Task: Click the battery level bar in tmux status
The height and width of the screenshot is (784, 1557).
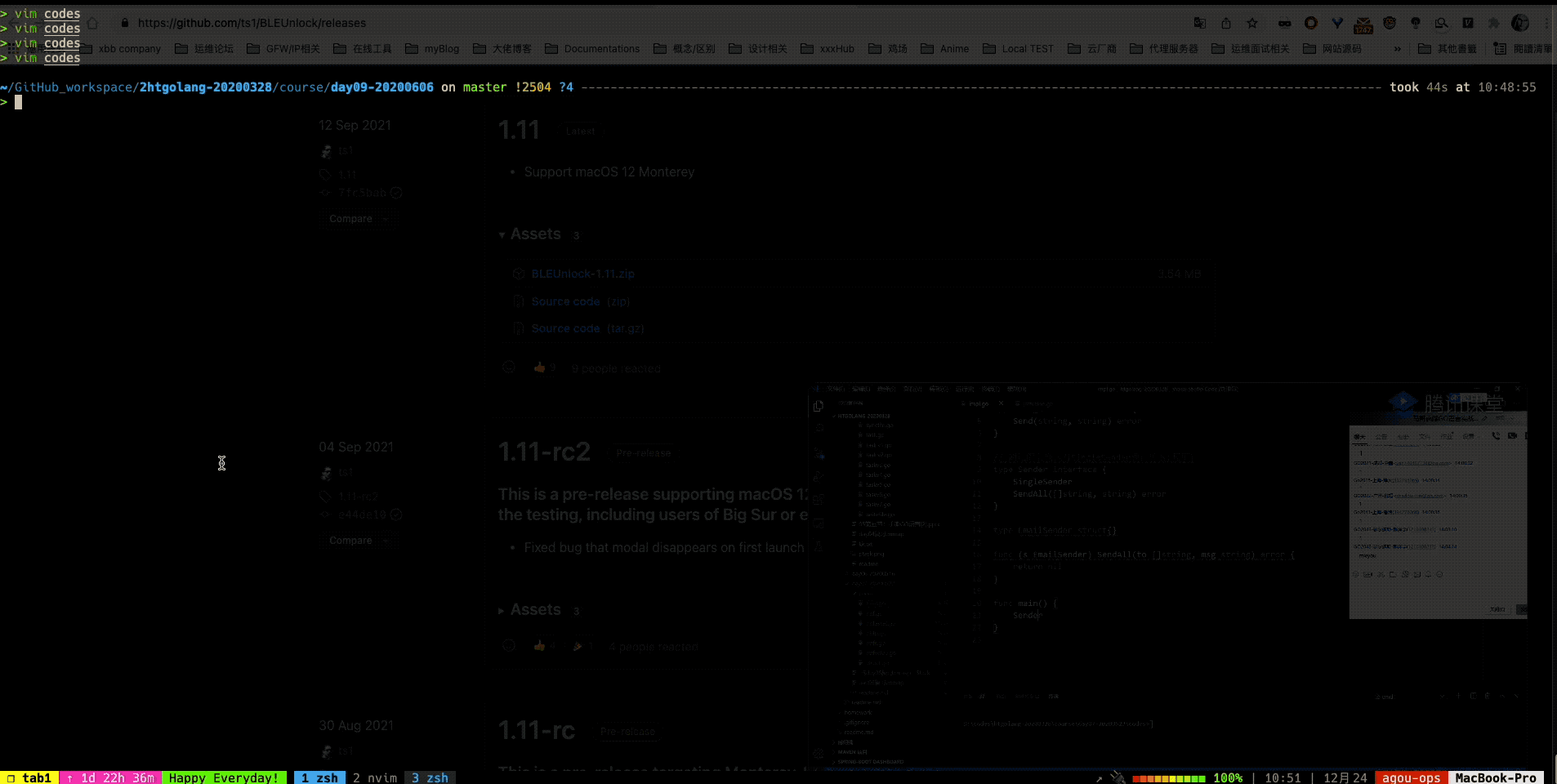Action: pos(1168,778)
